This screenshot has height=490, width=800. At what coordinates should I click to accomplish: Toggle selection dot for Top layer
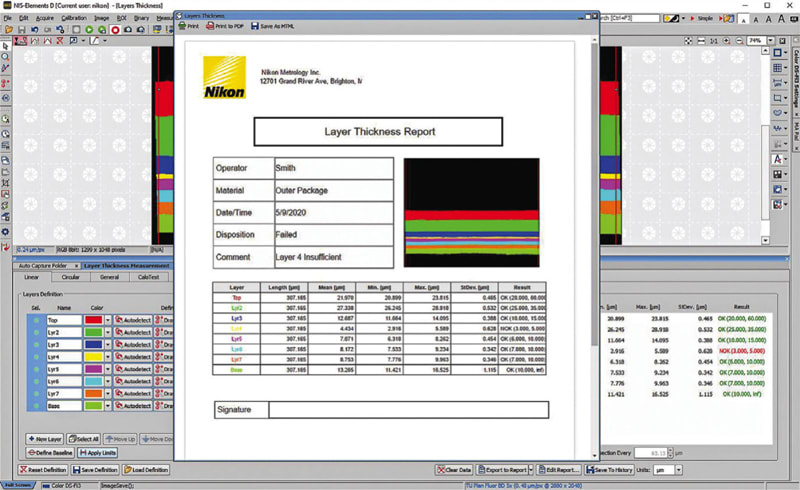click(36, 320)
